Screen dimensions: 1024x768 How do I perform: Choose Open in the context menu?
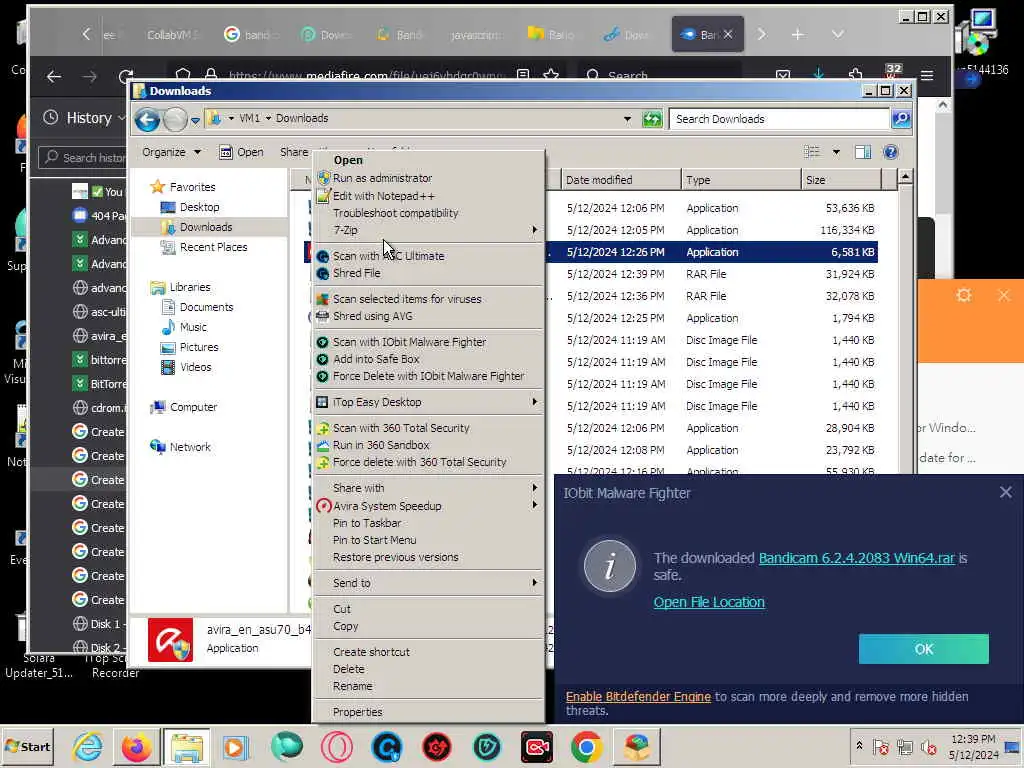(348, 160)
